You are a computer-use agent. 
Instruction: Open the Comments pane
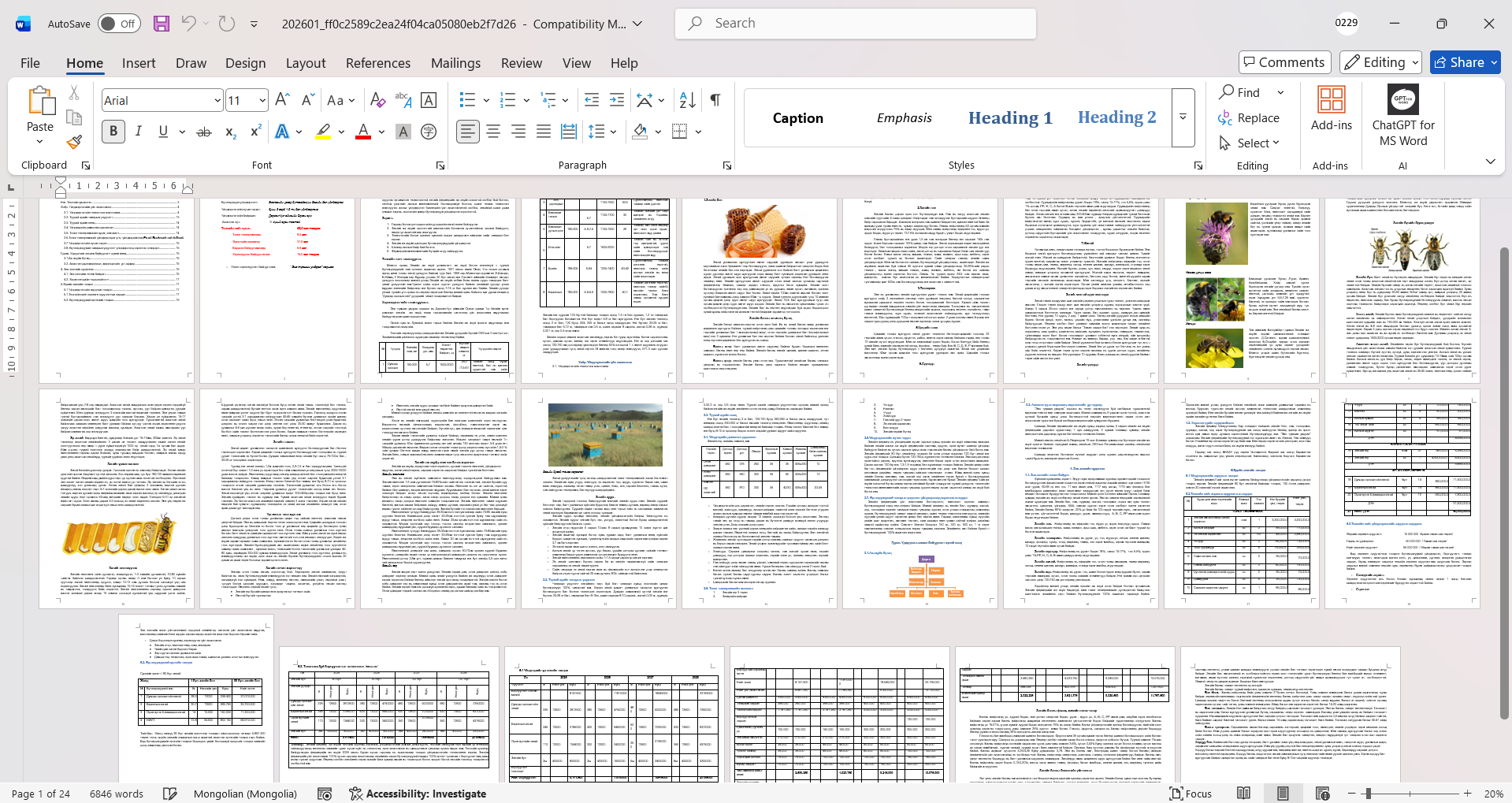point(1284,62)
